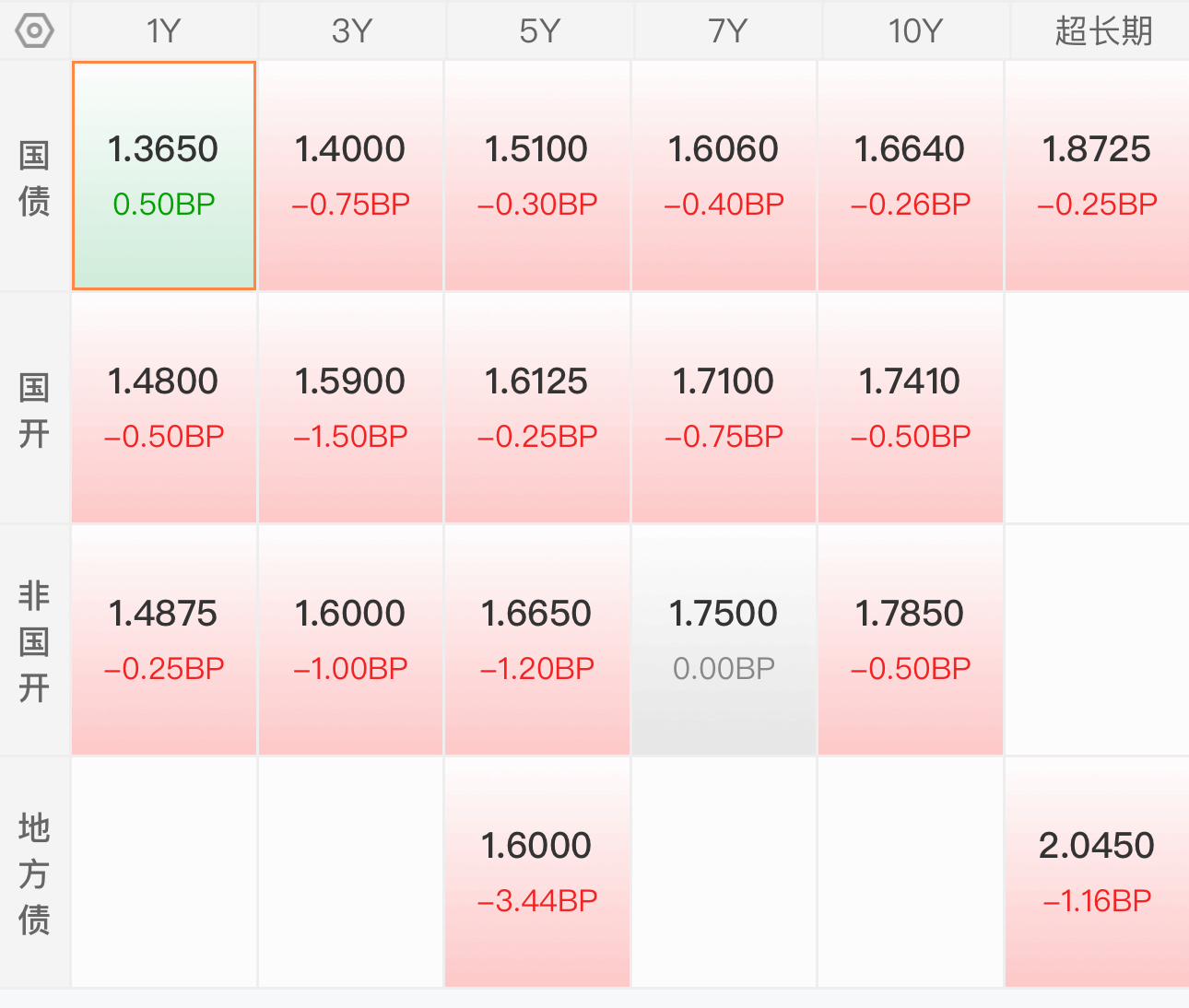Open the hexagon settings icon
The width and height of the screenshot is (1189, 1008).
(x=35, y=31)
